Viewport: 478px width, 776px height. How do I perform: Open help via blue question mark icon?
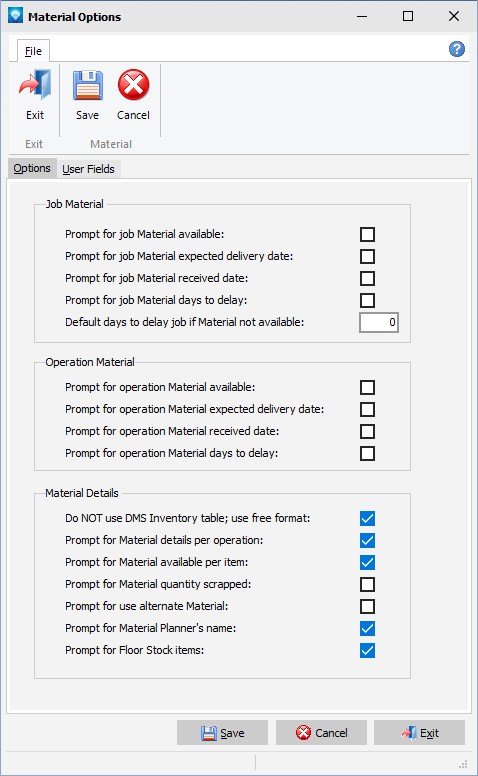[x=457, y=49]
